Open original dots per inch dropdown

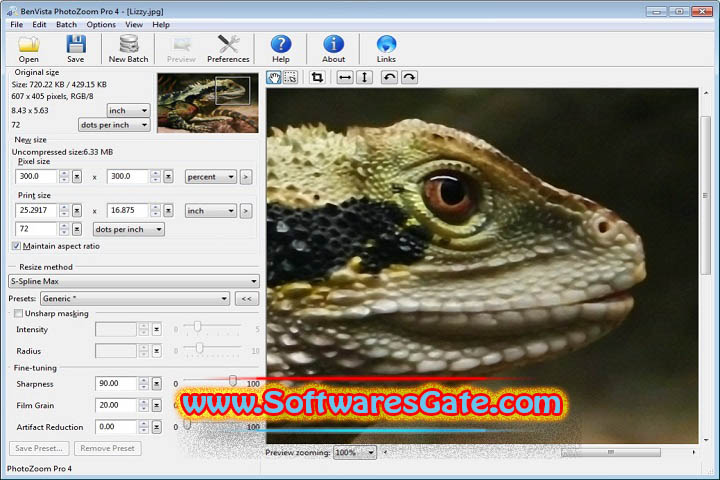[114, 125]
